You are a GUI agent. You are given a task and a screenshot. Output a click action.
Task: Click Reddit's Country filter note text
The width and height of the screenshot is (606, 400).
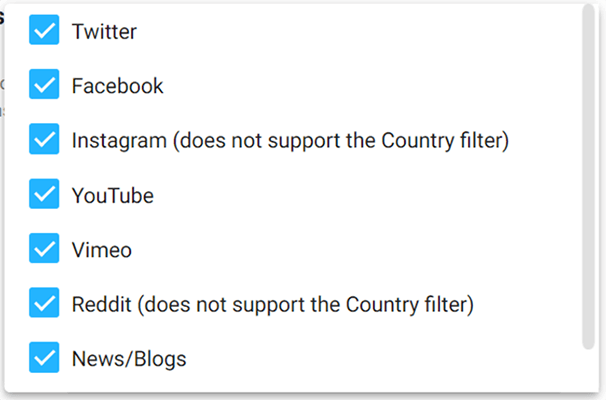point(304,303)
